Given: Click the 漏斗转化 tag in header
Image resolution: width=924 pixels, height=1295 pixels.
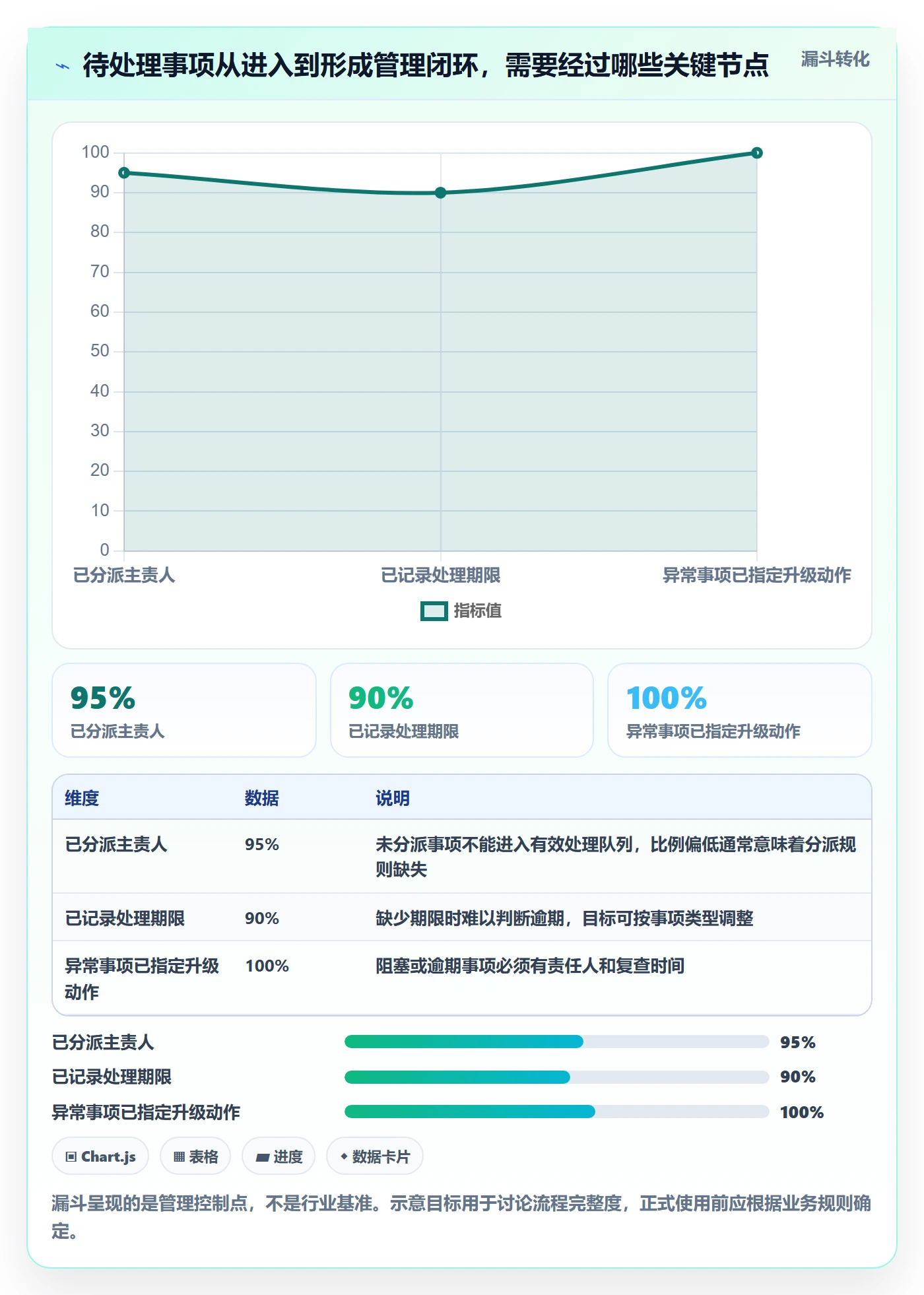Looking at the screenshot, I should point(835,59).
